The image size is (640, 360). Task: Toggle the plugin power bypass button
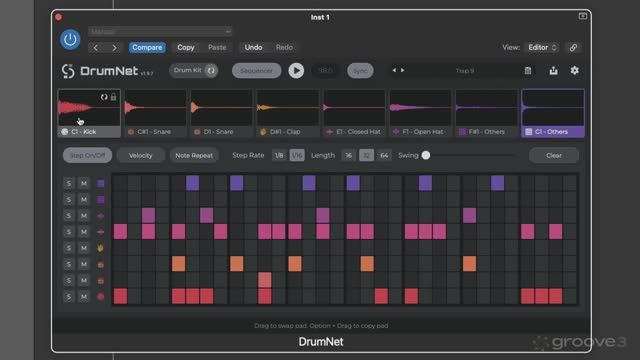(x=70, y=40)
